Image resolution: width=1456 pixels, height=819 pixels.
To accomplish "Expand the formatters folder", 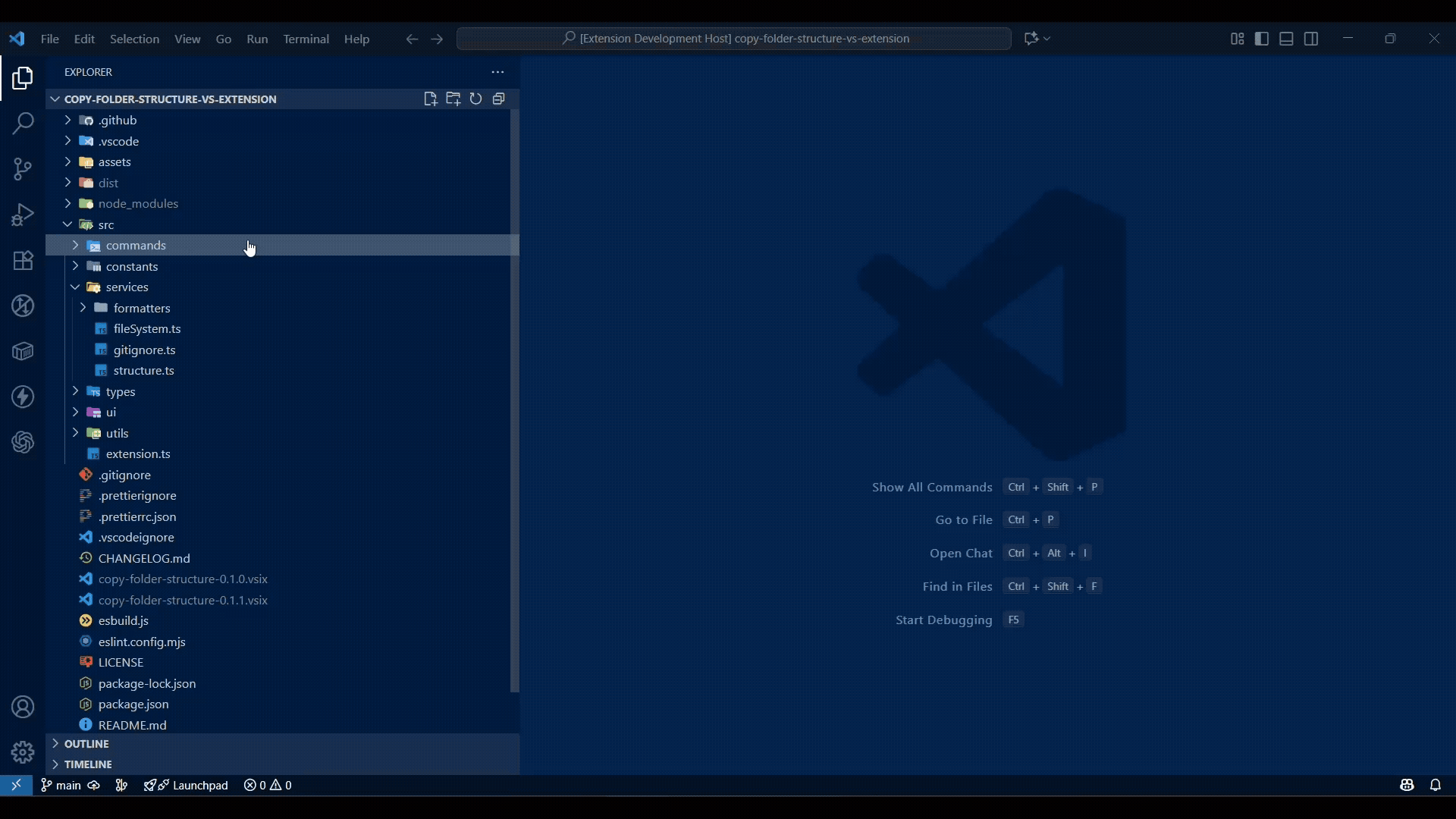I will (x=283, y=308).
